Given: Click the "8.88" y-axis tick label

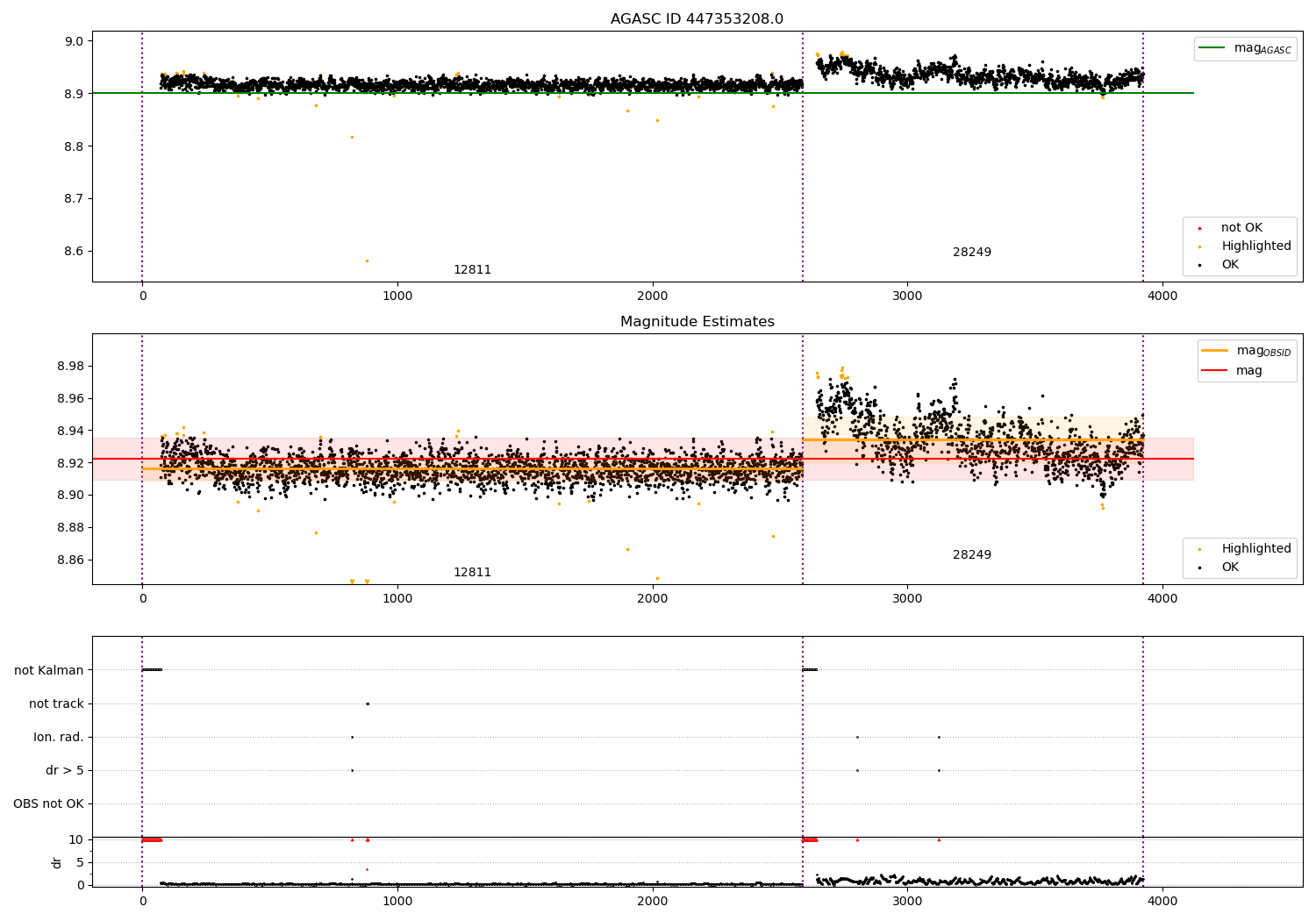Looking at the screenshot, I should 70,528.
